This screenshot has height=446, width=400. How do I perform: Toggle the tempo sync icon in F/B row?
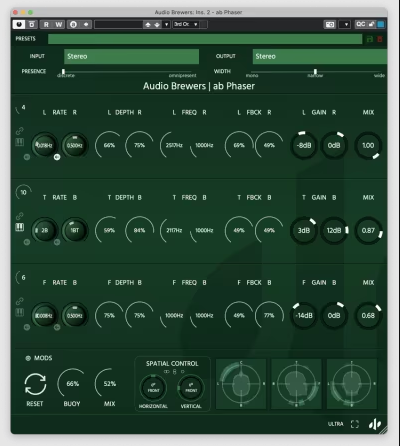coord(20,313)
